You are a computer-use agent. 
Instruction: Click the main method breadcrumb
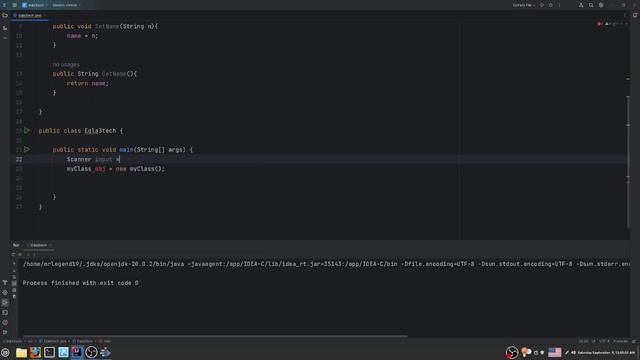click(105, 341)
